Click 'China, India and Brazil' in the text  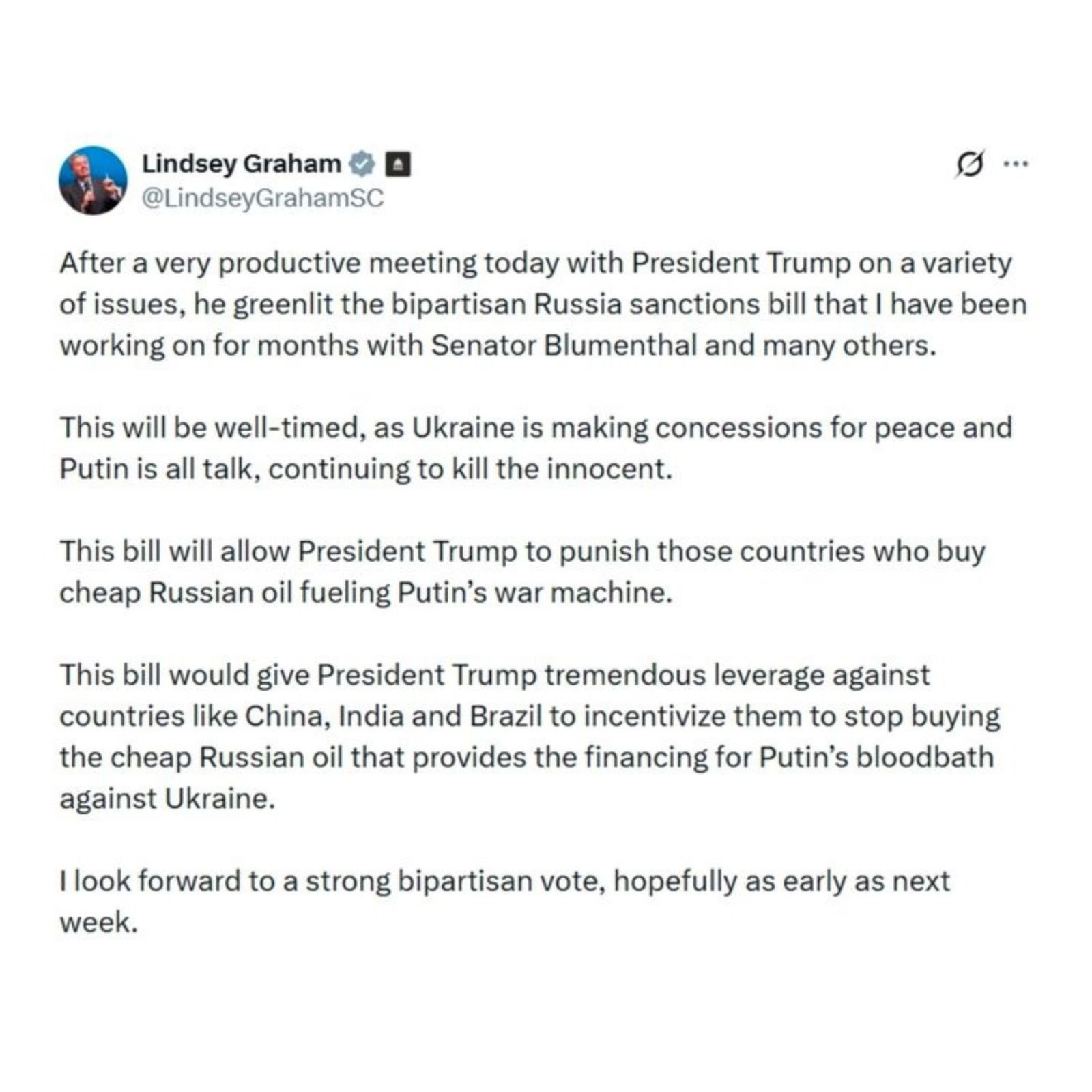click(x=393, y=716)
